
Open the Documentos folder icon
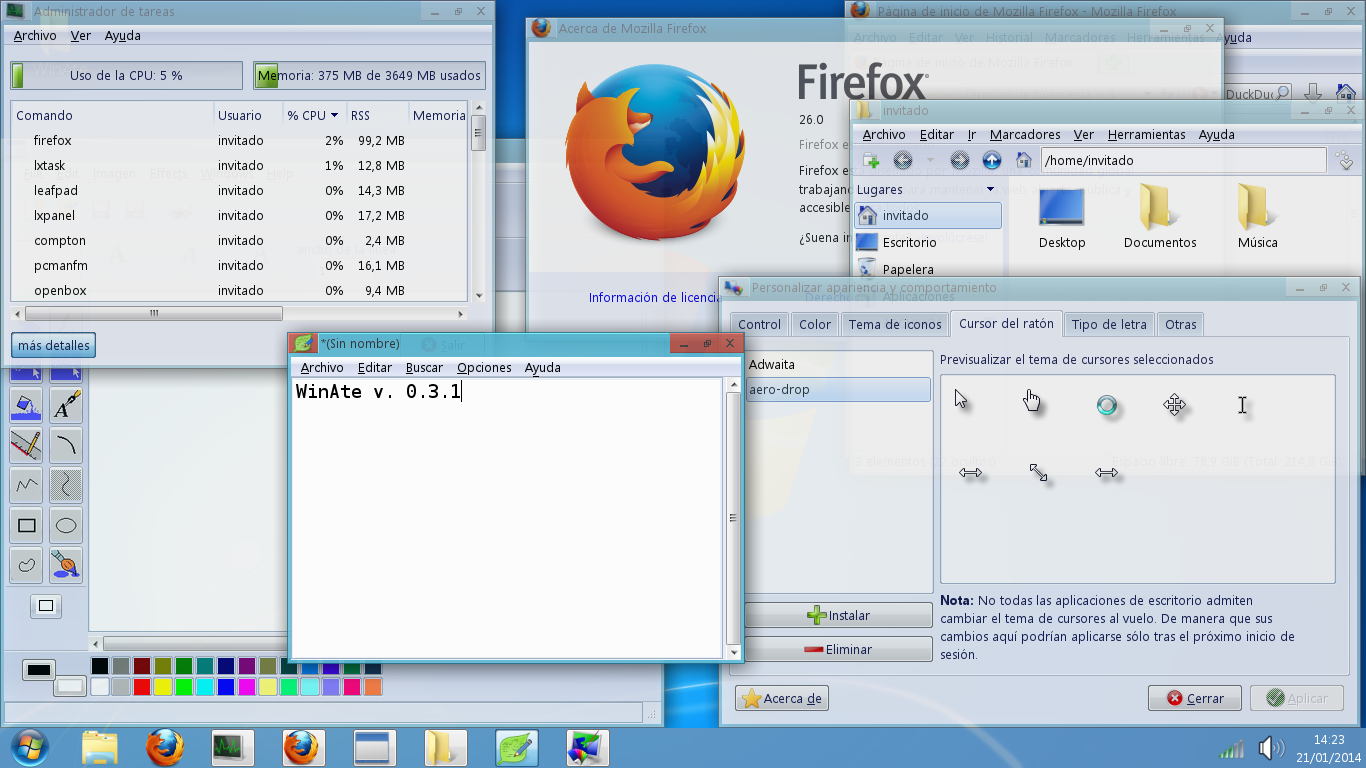(1160, 216)
